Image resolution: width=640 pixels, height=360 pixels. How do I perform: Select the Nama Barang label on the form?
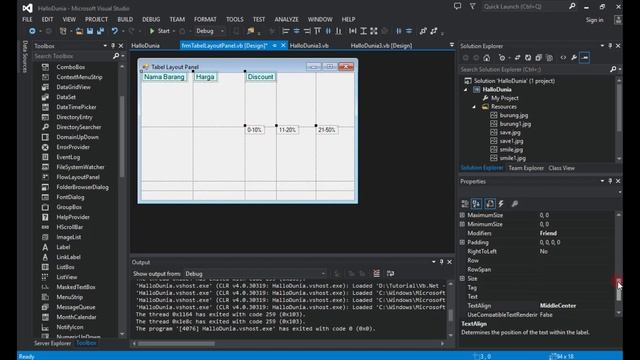tap(164, 77)
